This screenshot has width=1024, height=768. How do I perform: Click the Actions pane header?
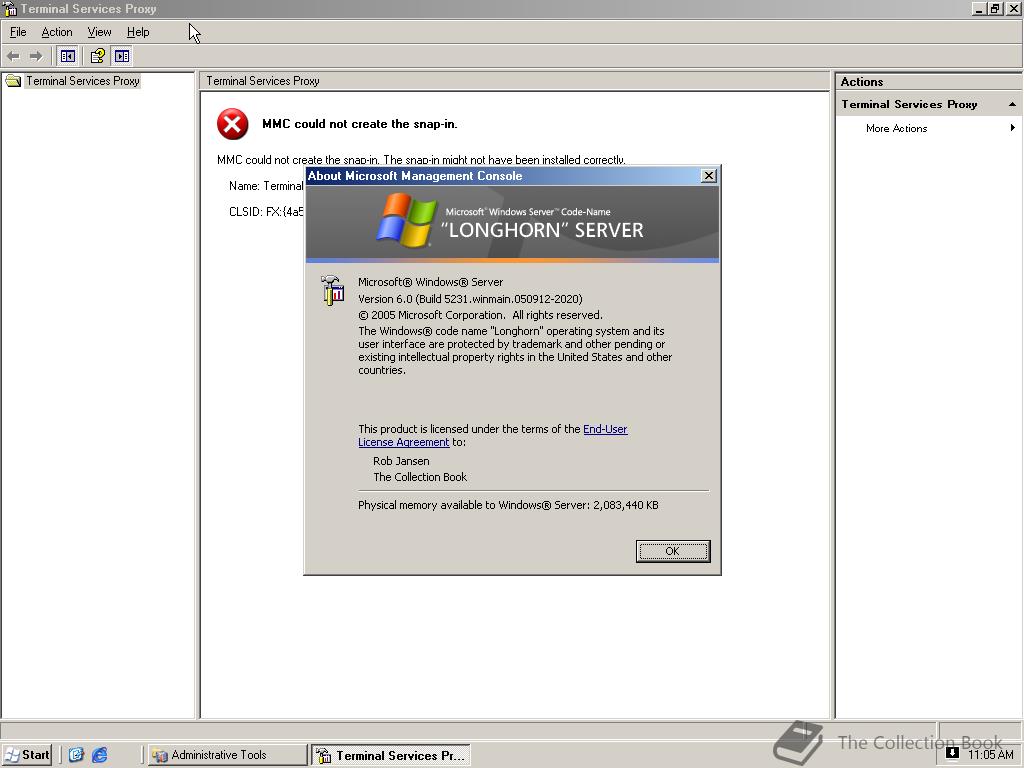coord(928,82)
